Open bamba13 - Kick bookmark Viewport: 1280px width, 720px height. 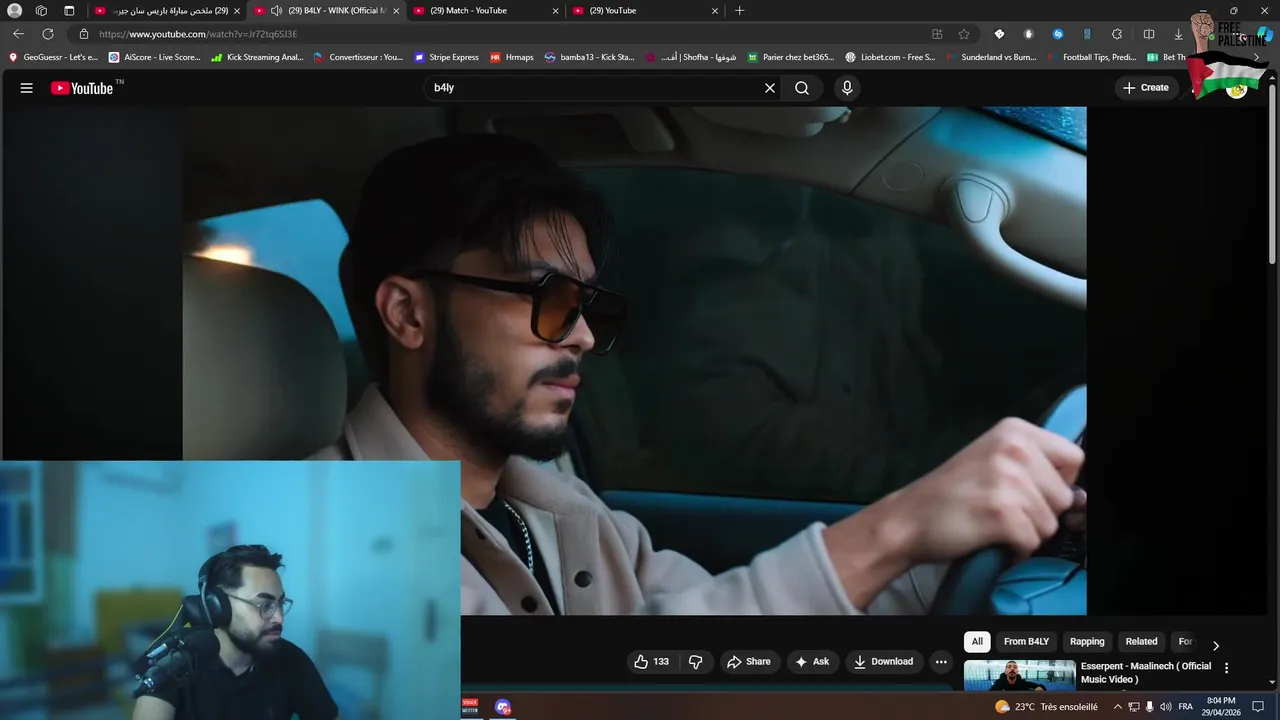pos(590,58)
